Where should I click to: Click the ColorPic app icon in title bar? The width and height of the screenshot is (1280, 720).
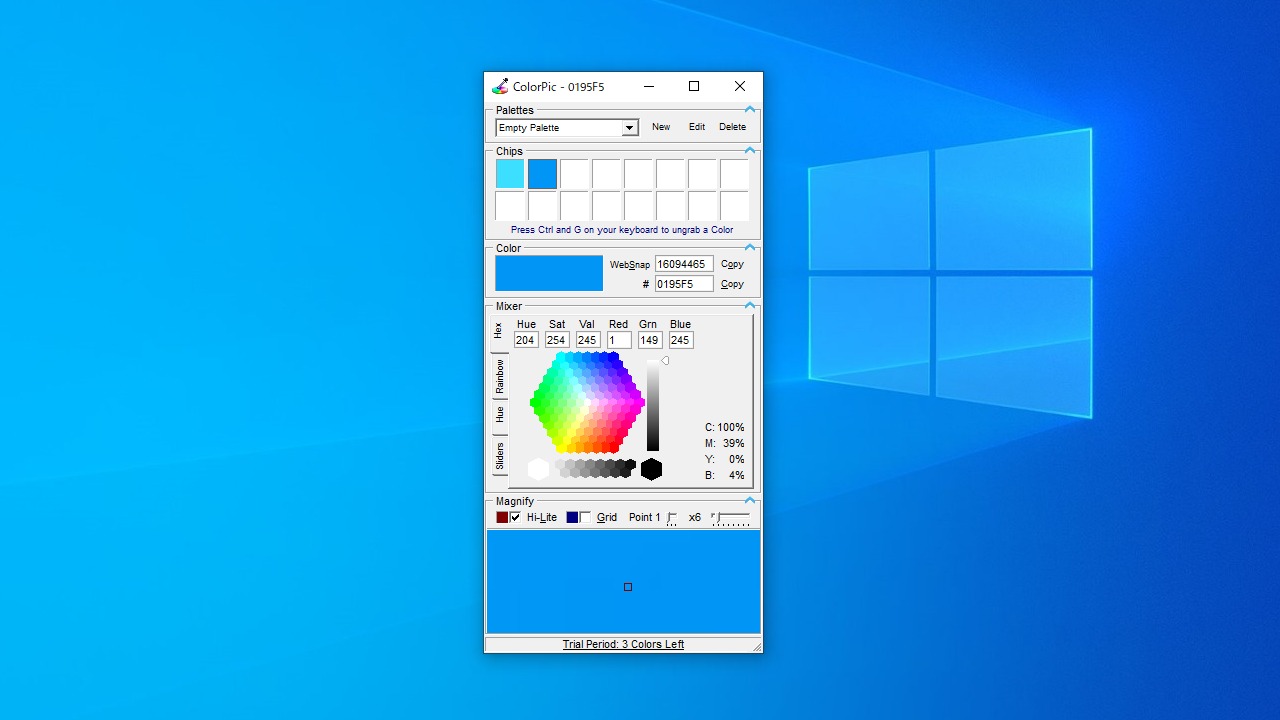[x=500, y=86]
